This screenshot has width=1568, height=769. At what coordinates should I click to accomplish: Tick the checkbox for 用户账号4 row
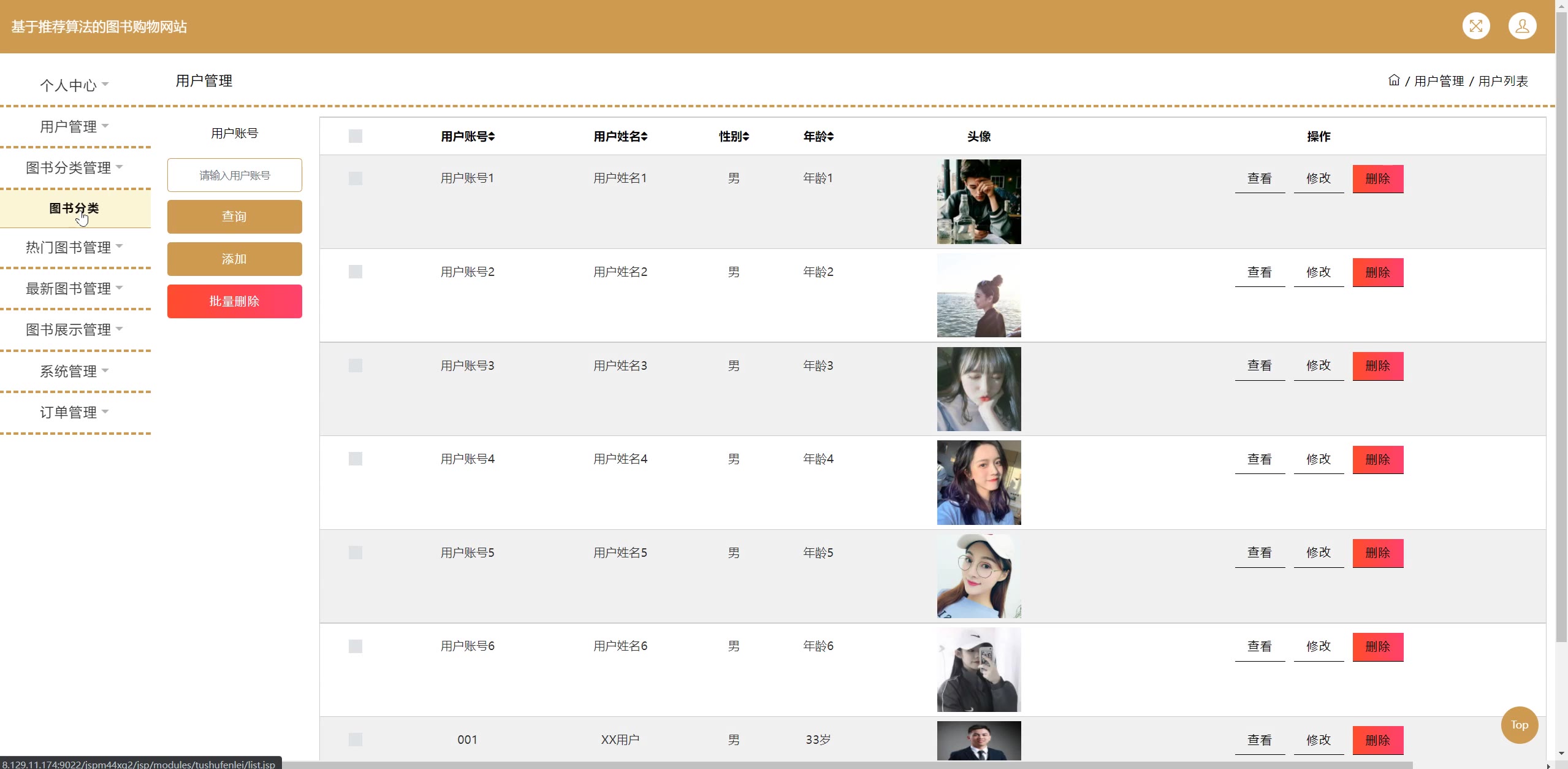coord(356,459)
